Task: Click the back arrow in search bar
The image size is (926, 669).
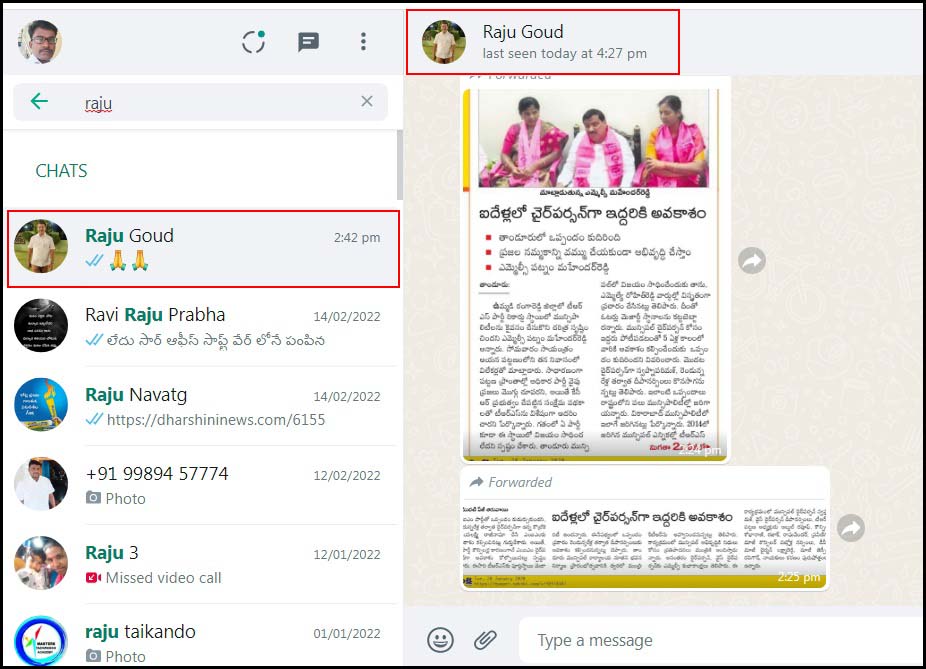Action: pyautogui.click(x=39, y=101)
